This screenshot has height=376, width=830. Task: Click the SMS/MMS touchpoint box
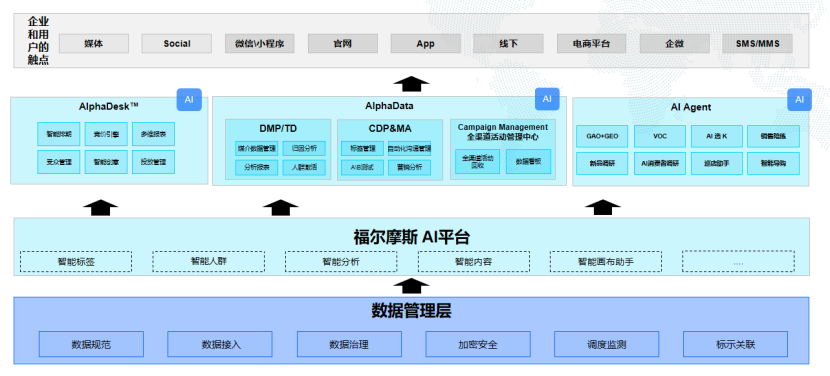pos(757,43)
